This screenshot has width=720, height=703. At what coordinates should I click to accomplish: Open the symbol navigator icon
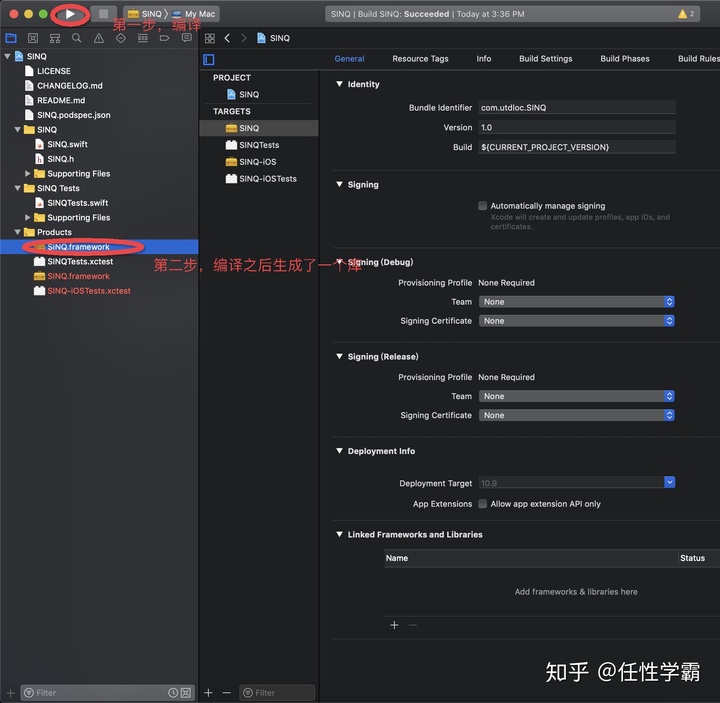click(55, 38)
